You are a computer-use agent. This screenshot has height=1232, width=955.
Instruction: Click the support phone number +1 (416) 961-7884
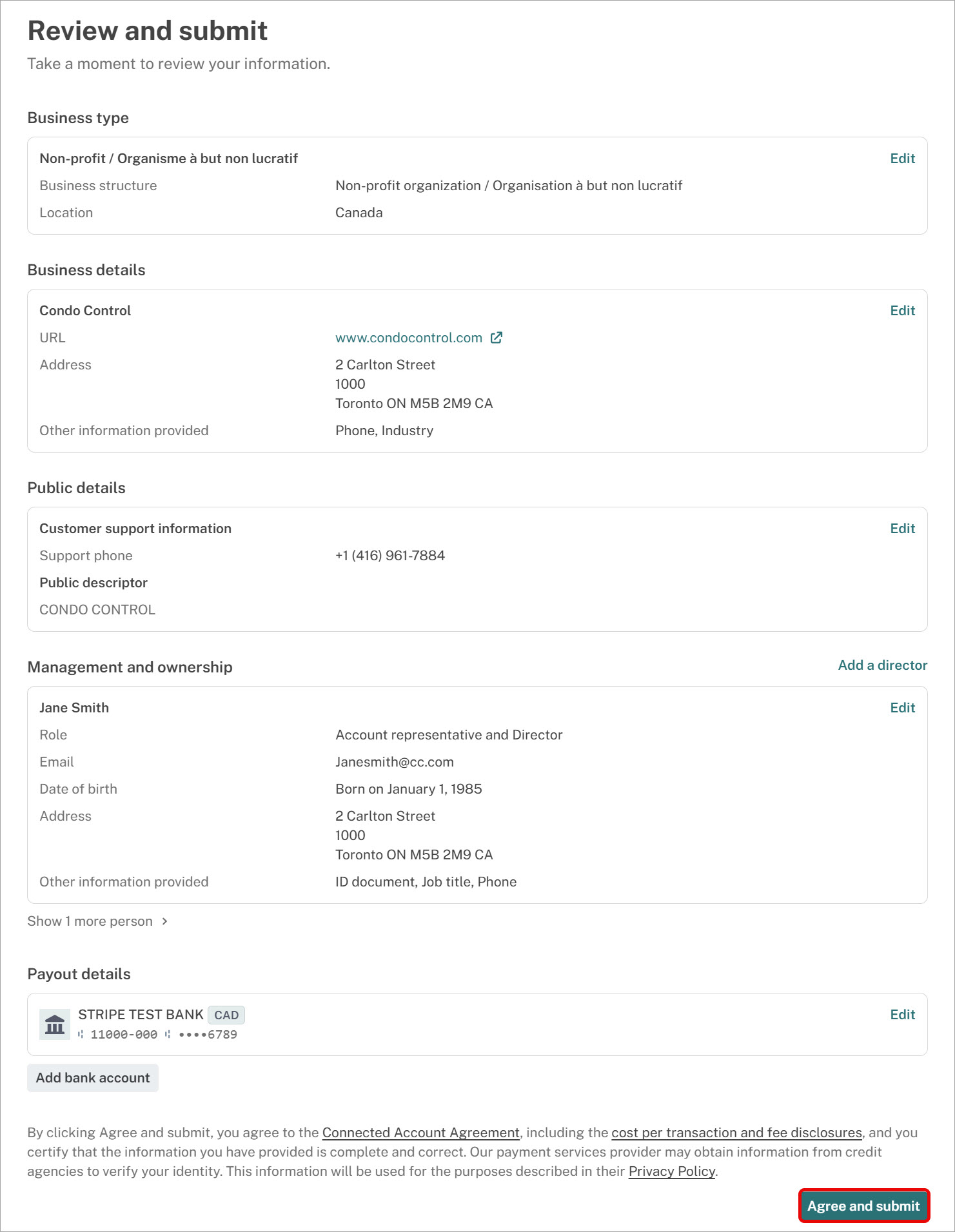(390, 556)
